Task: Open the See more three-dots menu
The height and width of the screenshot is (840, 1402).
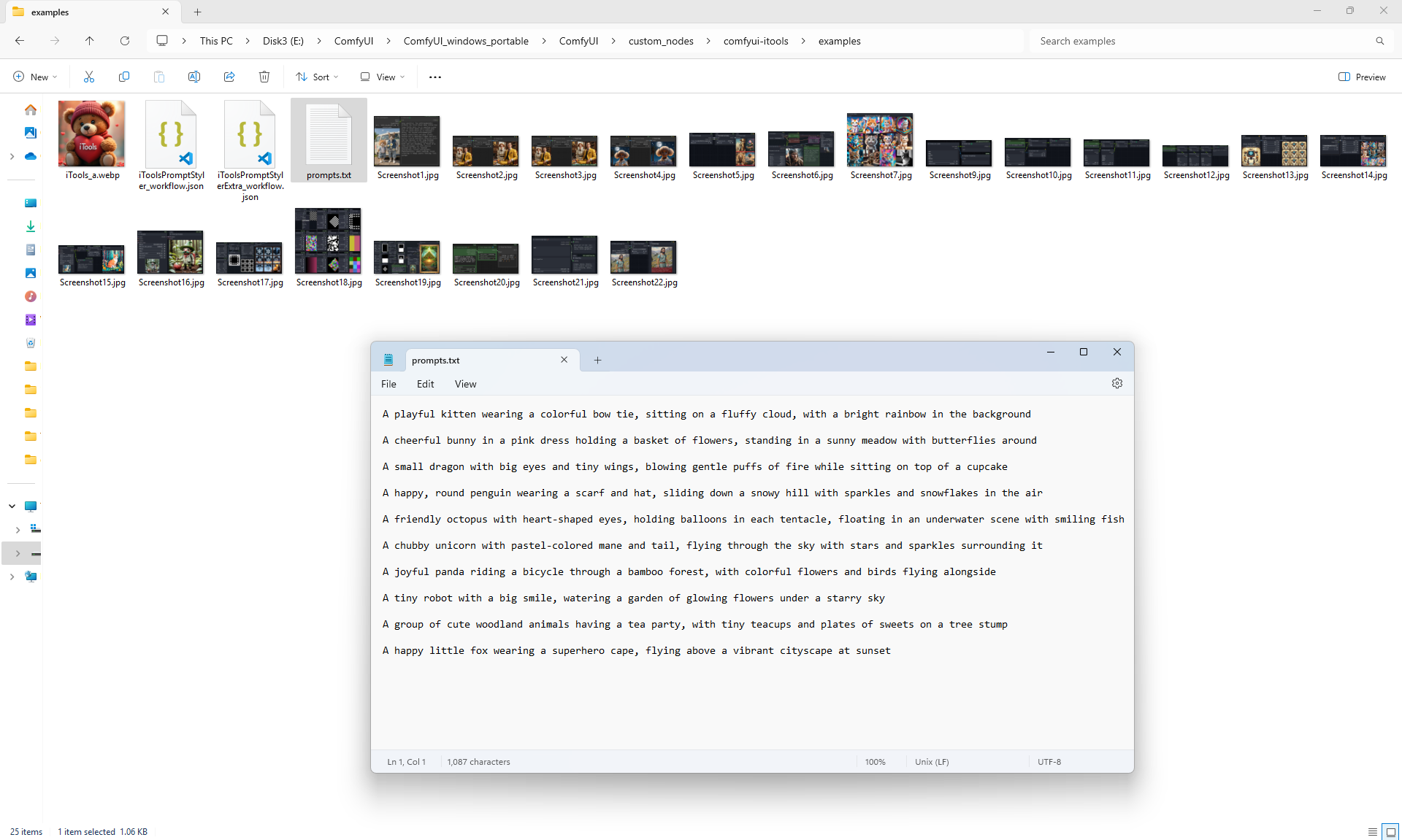Action: pyautogui.click(x=435, y=77)
